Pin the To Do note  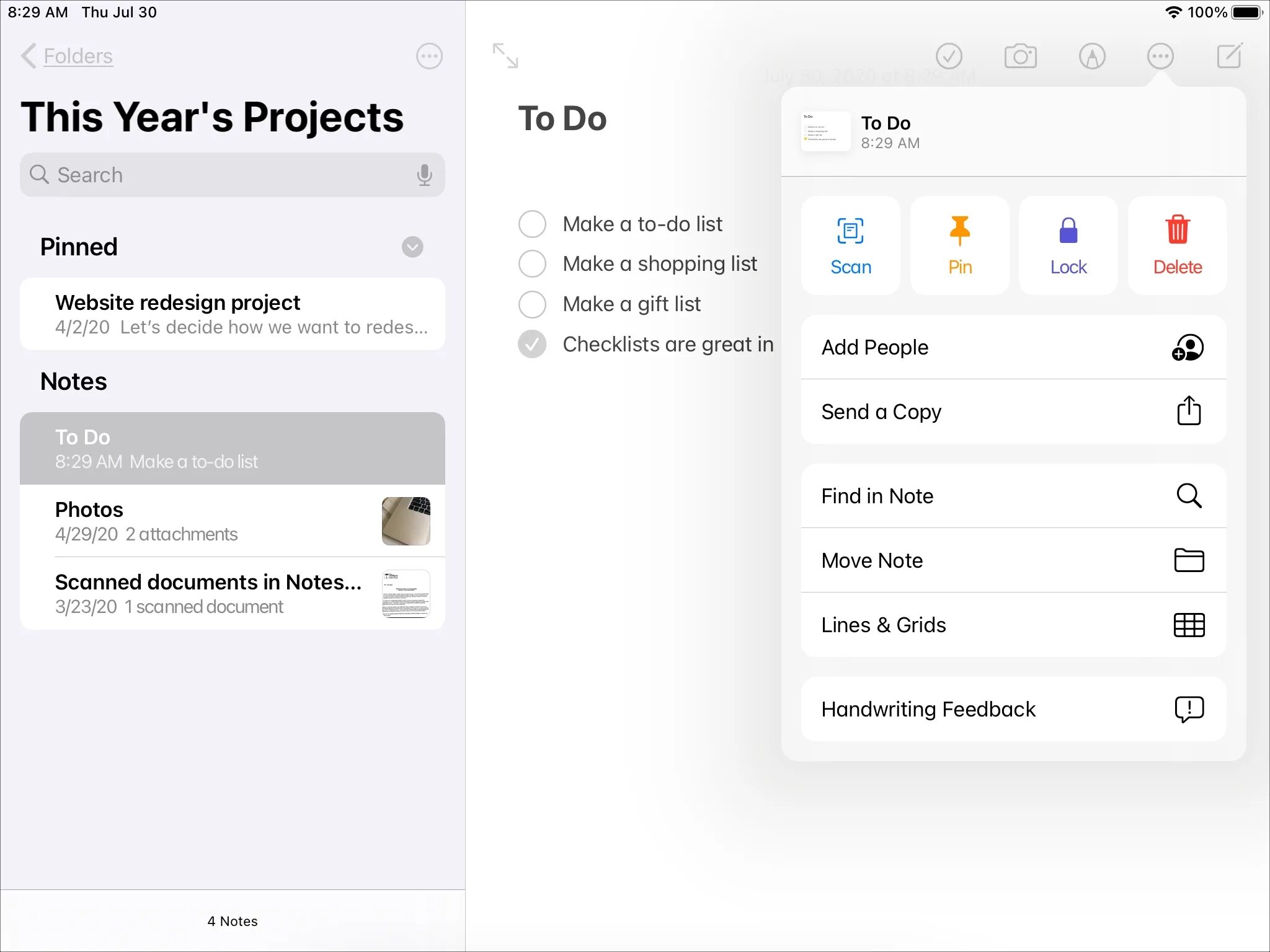(959, 245)
